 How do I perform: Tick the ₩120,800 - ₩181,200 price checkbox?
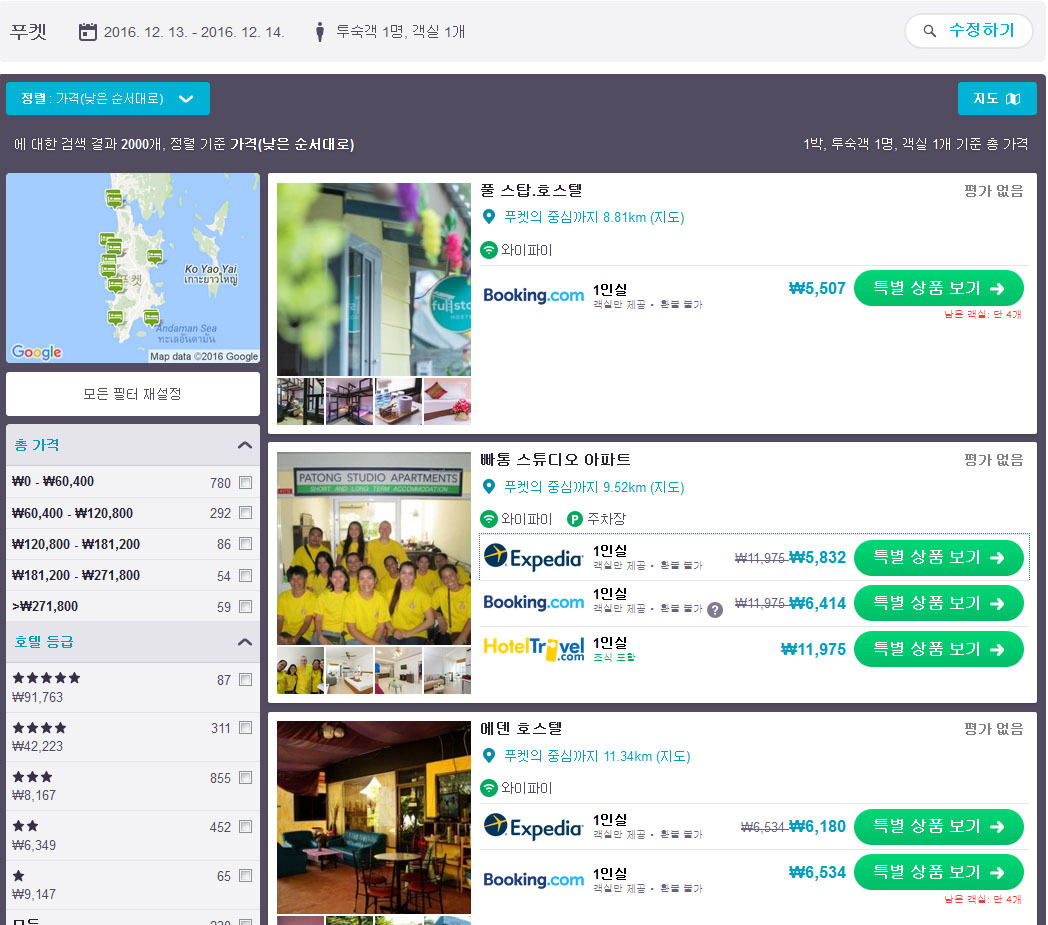click(245, 543)
